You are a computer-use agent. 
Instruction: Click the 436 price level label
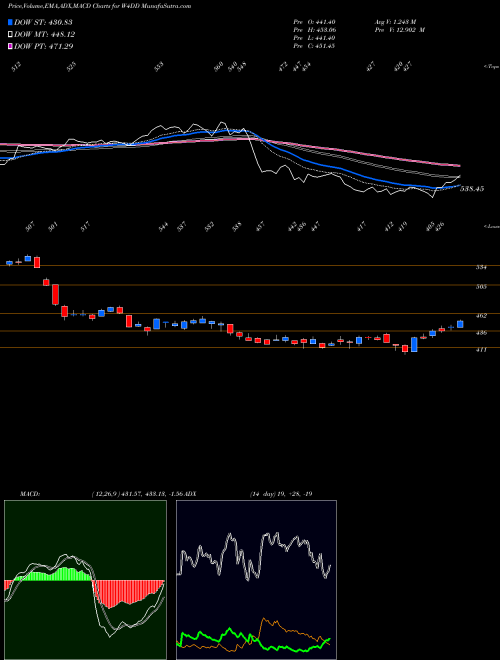[x=481, y=333]
